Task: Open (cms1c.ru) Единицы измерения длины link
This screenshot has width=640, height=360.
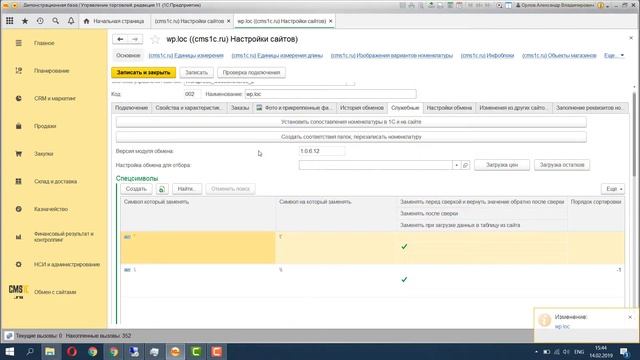Action: click(x=277, y=56)
